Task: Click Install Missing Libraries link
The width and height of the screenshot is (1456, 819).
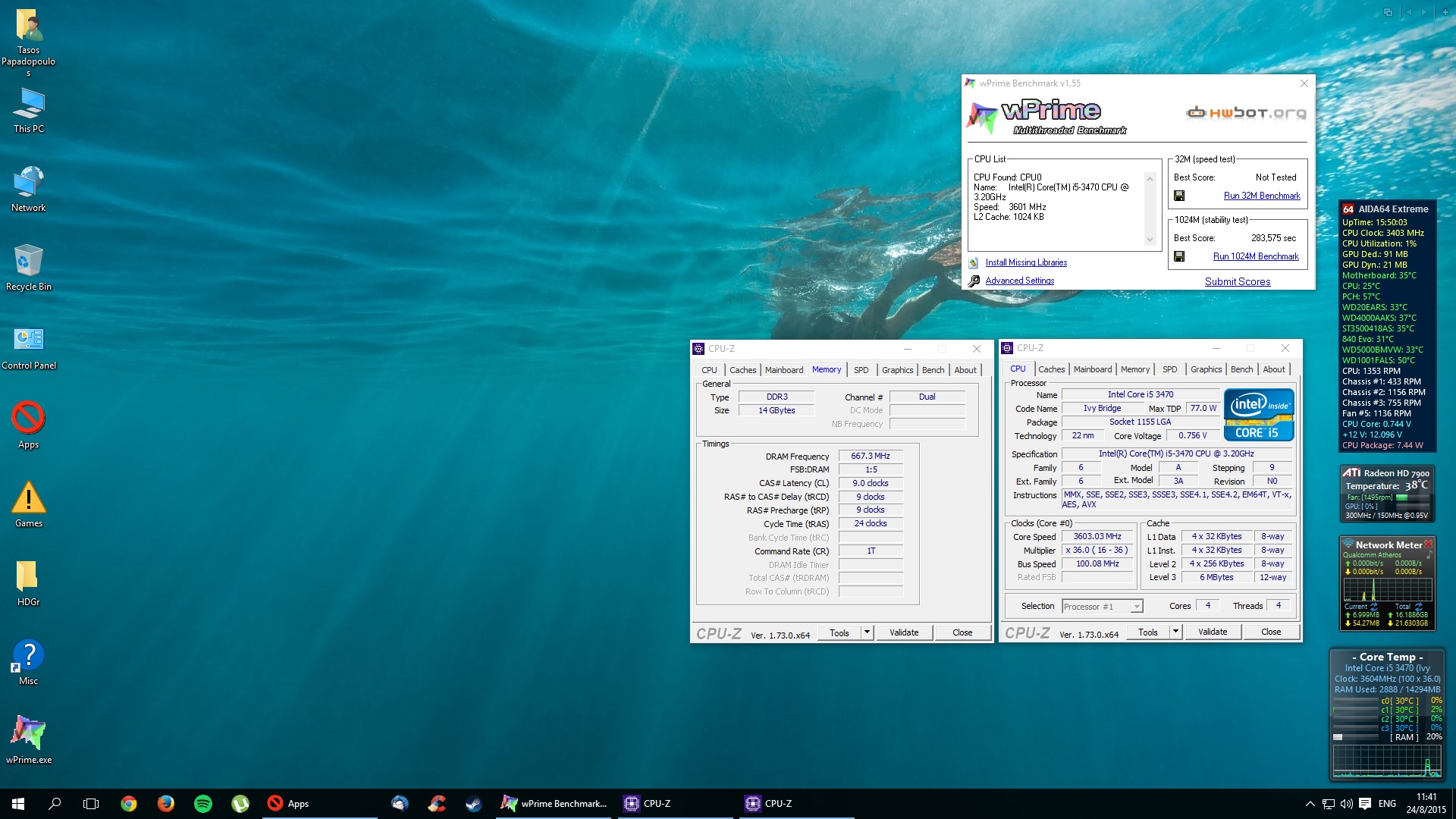Action: pos(1026,262)
